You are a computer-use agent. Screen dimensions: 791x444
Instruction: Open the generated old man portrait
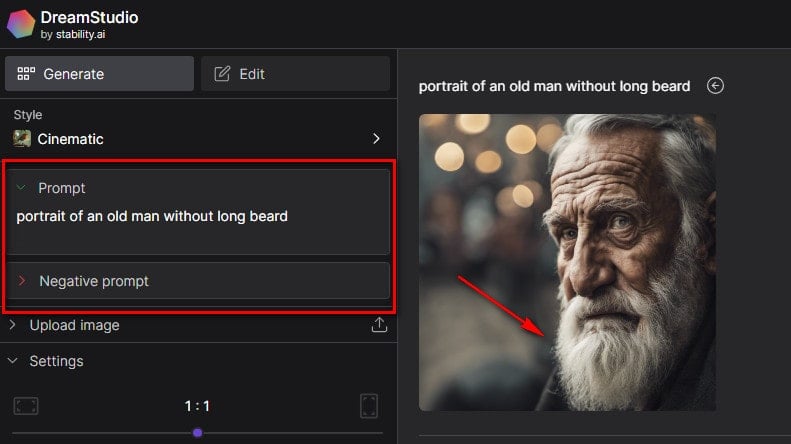(567, 262)
